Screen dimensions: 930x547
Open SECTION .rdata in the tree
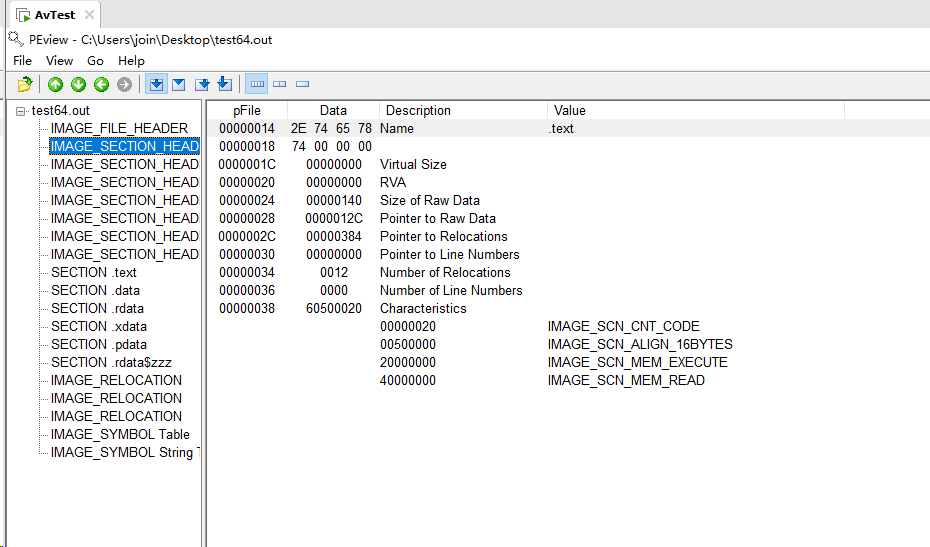pos(97,308)
